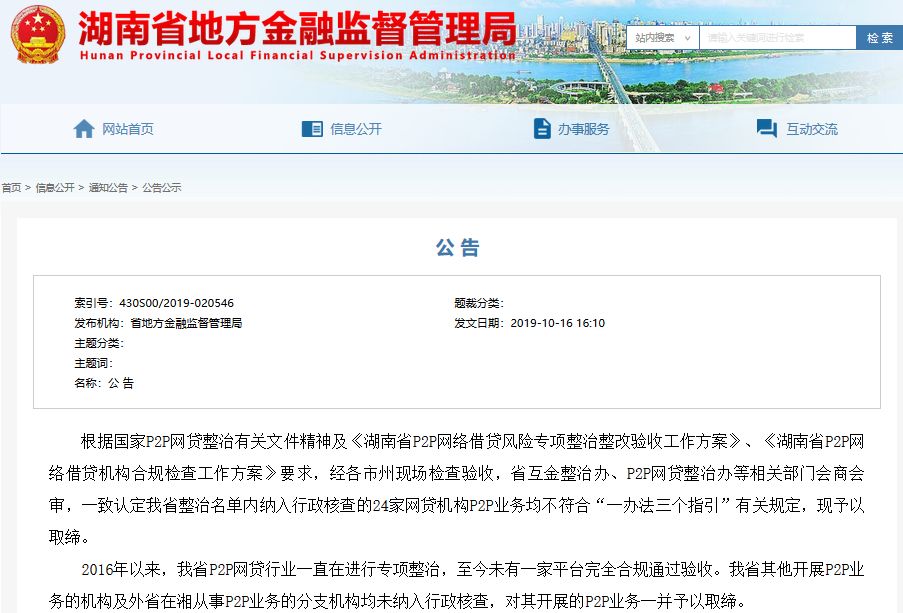Click the publish date 2019-10-16 16:10
Screen dimensions: 903x613
[557, 323]
